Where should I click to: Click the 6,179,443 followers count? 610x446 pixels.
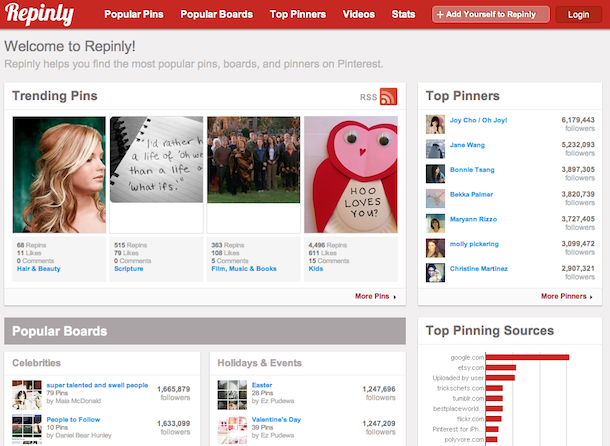coord(578,124)
